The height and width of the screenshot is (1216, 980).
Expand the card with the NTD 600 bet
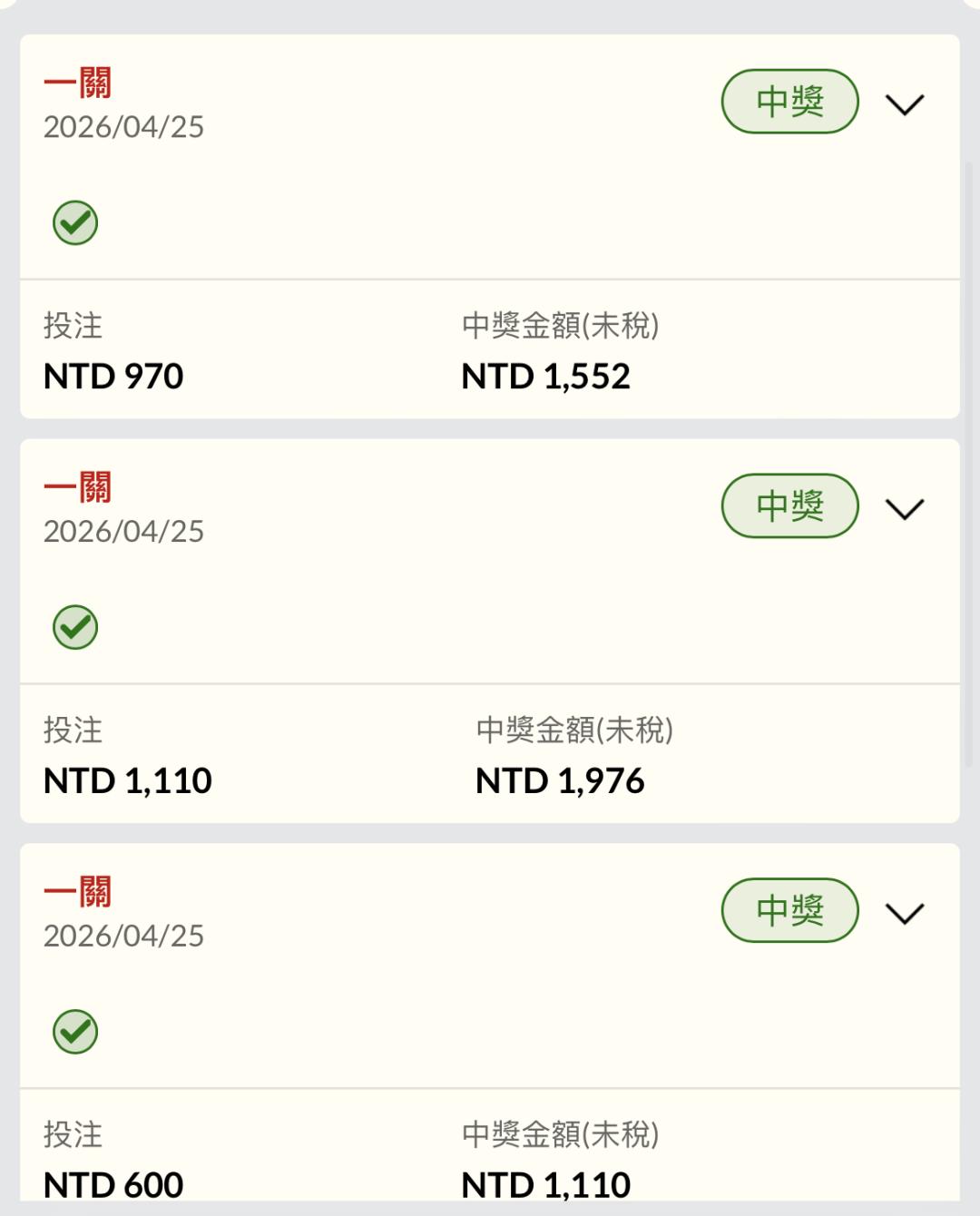[x=904, y=913]
